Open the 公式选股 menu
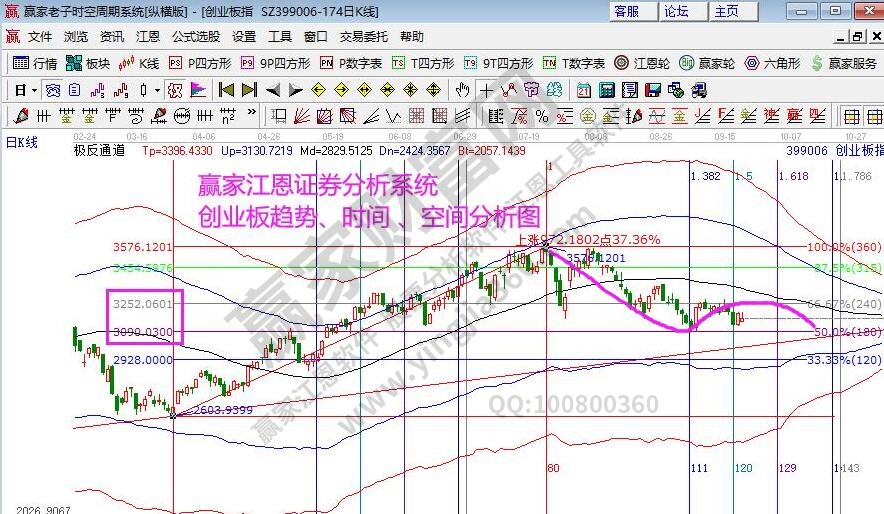Viewport: 884px width, 514px height. [x=195, y=37]
